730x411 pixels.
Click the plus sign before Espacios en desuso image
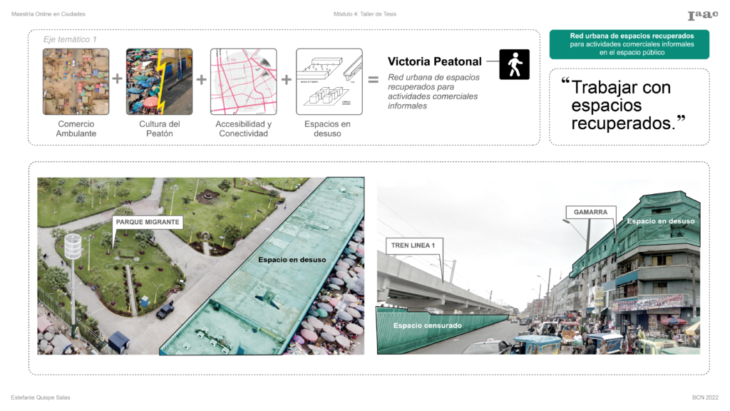tap(286, 80)
